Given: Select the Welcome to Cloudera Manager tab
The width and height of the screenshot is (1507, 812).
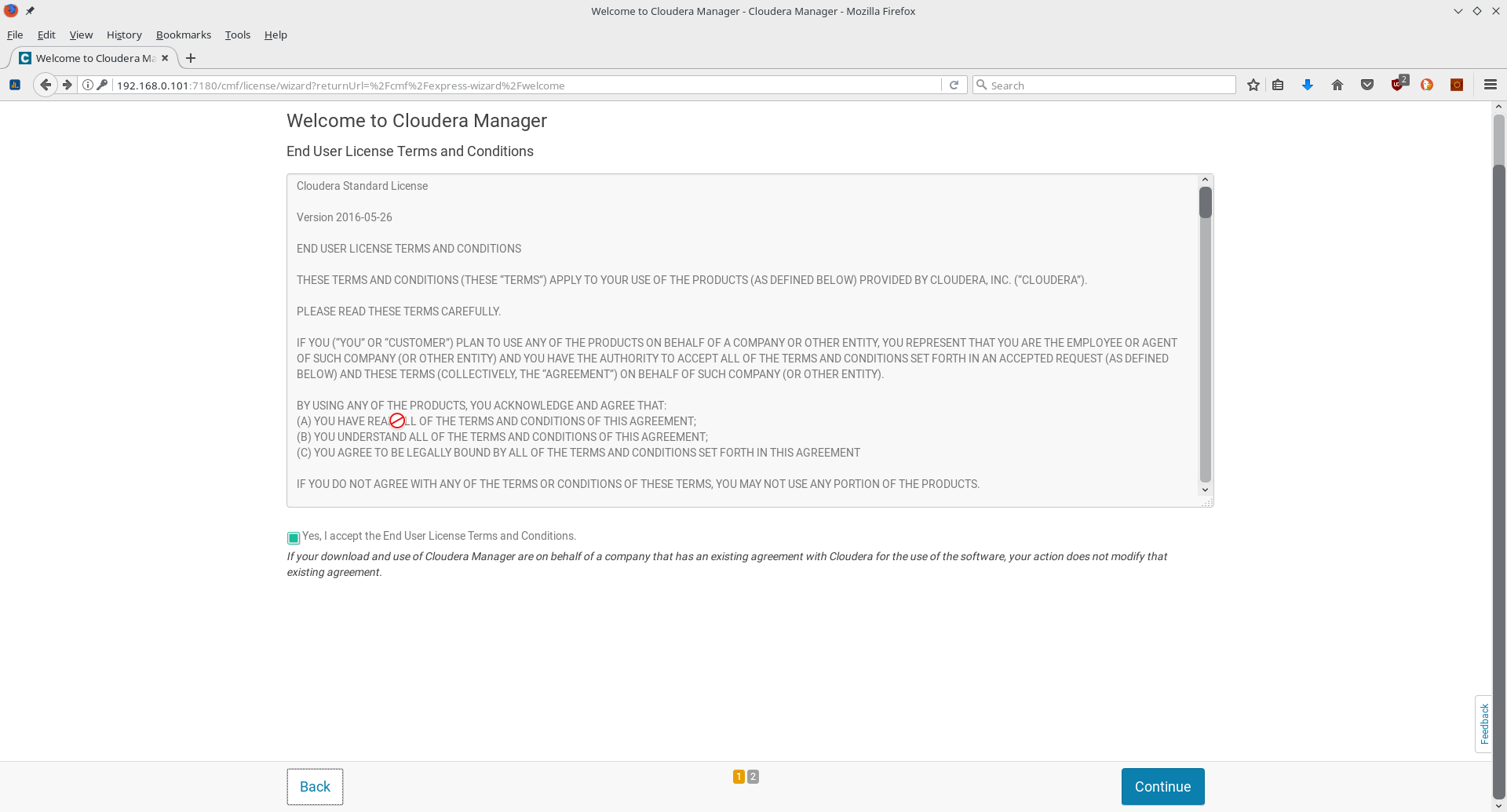Looking at the screenshot, I should tap(94, 58).
